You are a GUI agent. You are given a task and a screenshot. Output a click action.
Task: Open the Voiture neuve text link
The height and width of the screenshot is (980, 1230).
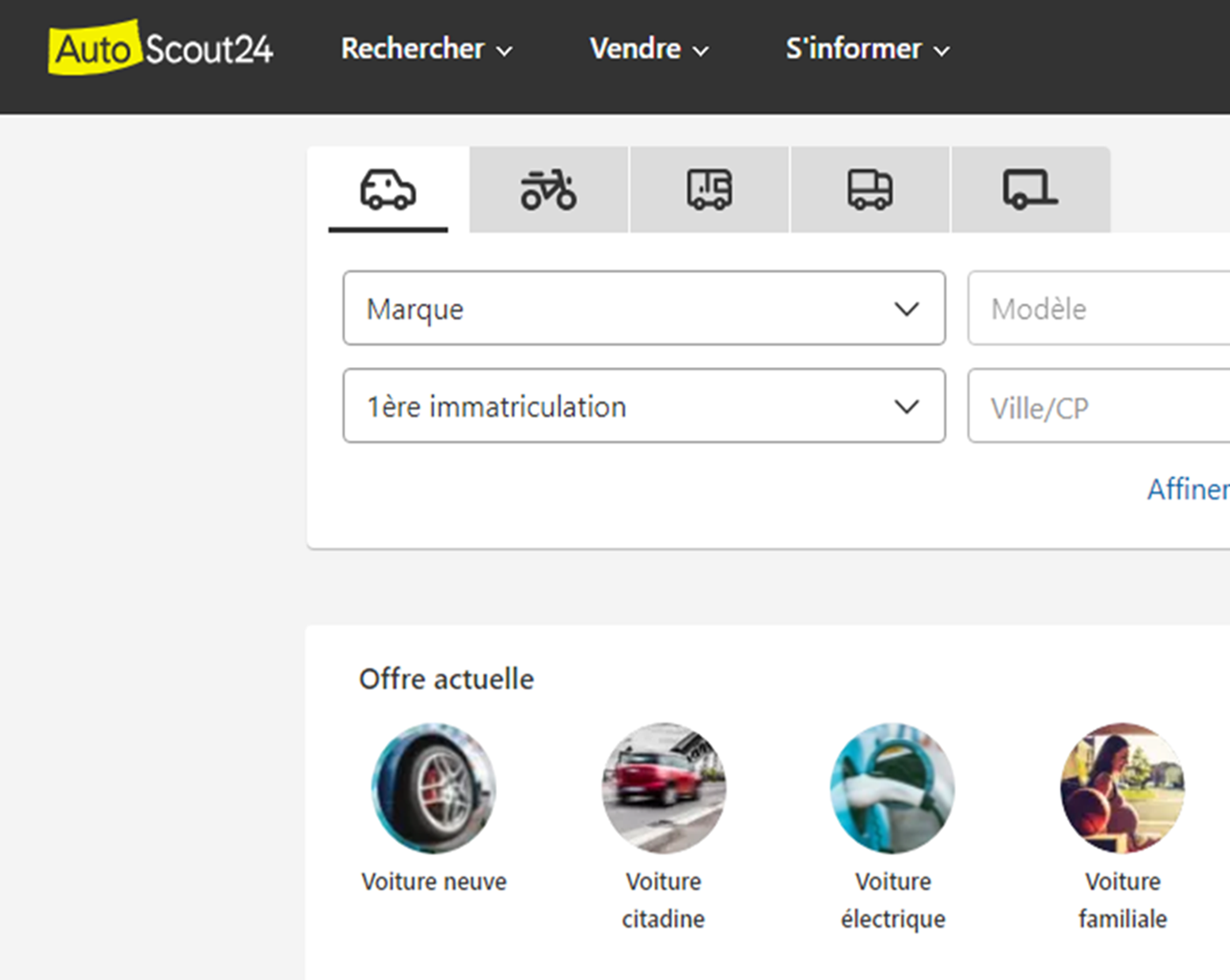coord(434,882)
